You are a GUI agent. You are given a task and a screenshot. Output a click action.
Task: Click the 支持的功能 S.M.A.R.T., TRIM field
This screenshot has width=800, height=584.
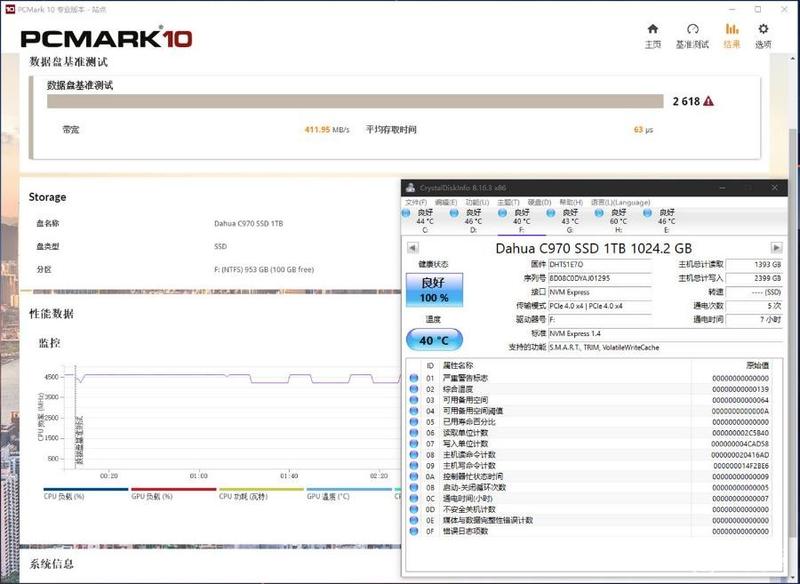(665, 347)
